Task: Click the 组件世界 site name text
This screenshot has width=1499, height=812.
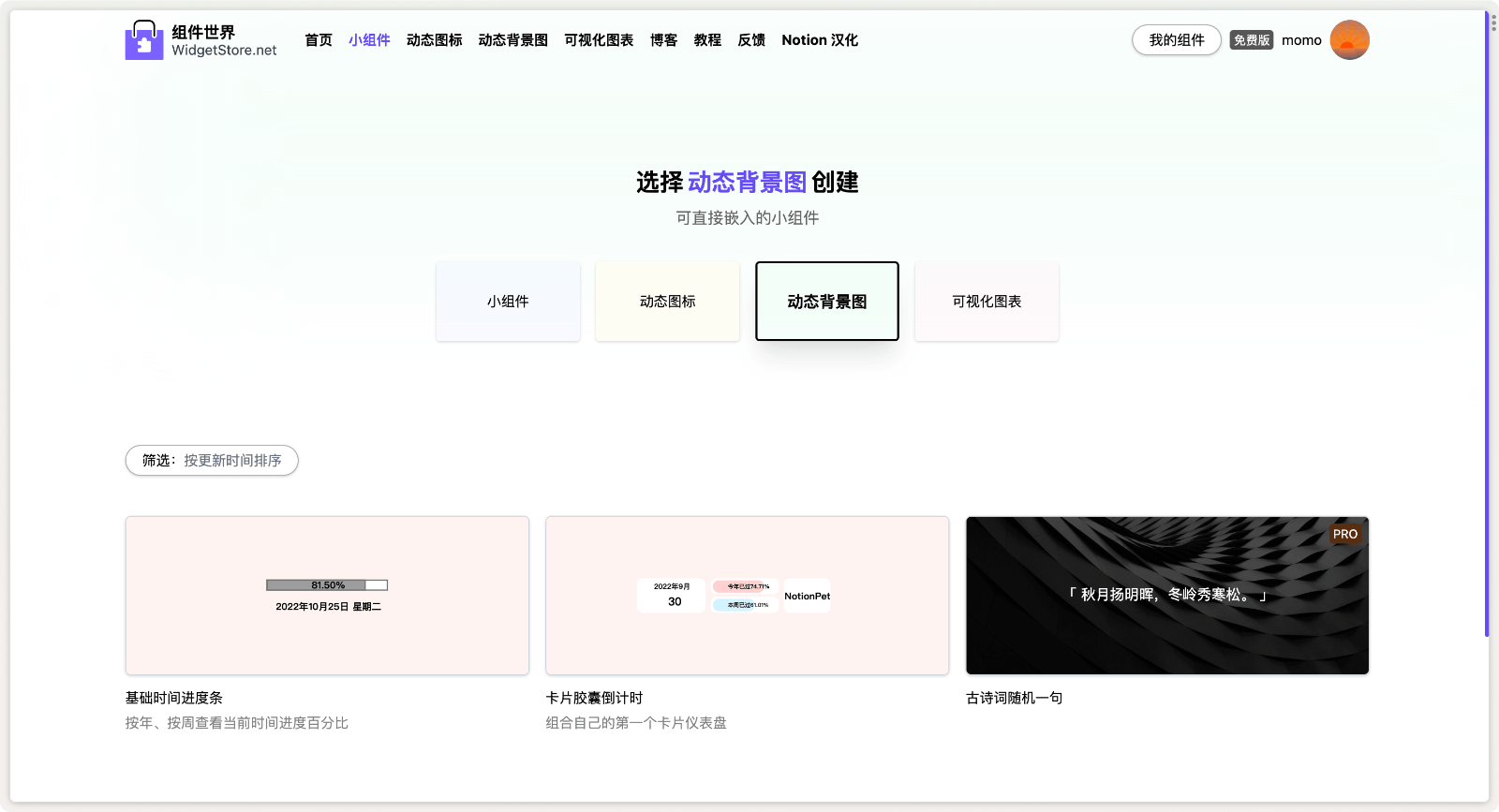Action: point(203,32)
